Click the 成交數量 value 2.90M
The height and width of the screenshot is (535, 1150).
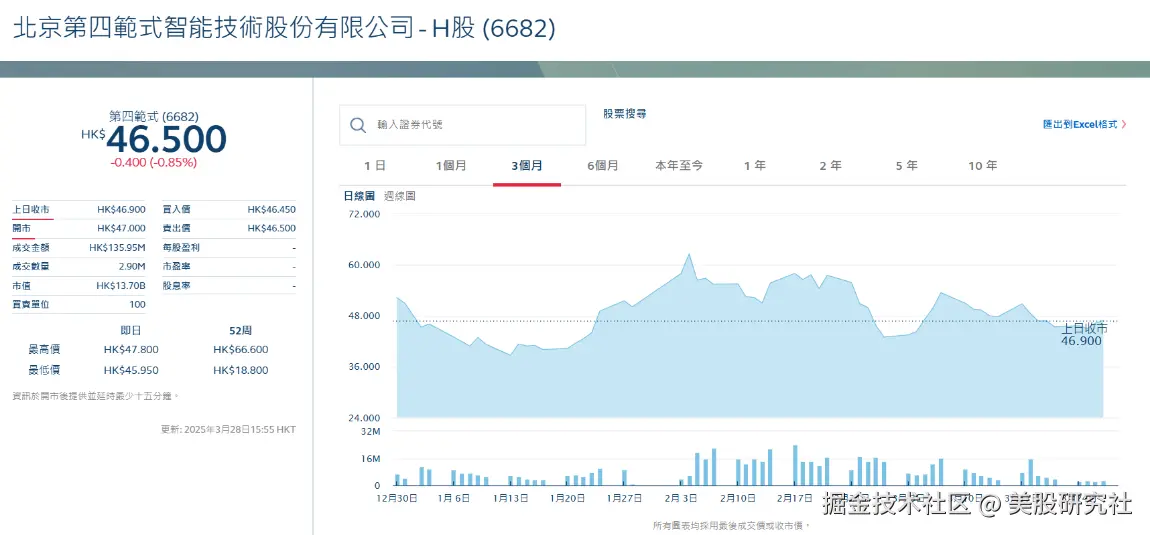click(132, 266)
